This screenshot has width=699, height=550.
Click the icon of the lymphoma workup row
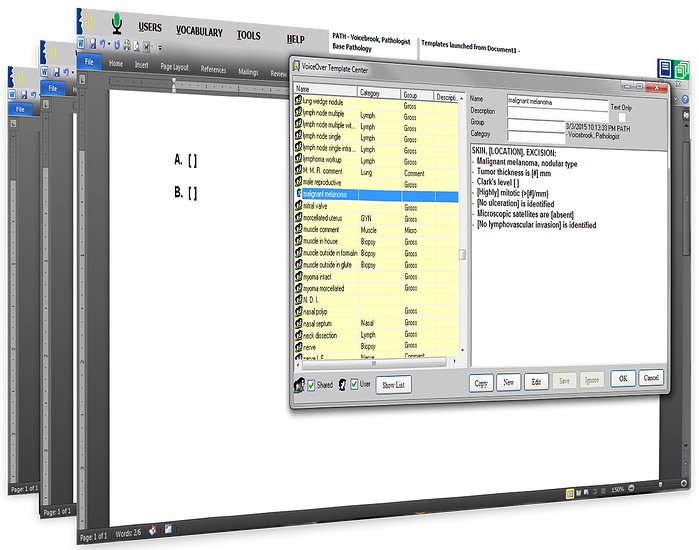pos(299,158)
